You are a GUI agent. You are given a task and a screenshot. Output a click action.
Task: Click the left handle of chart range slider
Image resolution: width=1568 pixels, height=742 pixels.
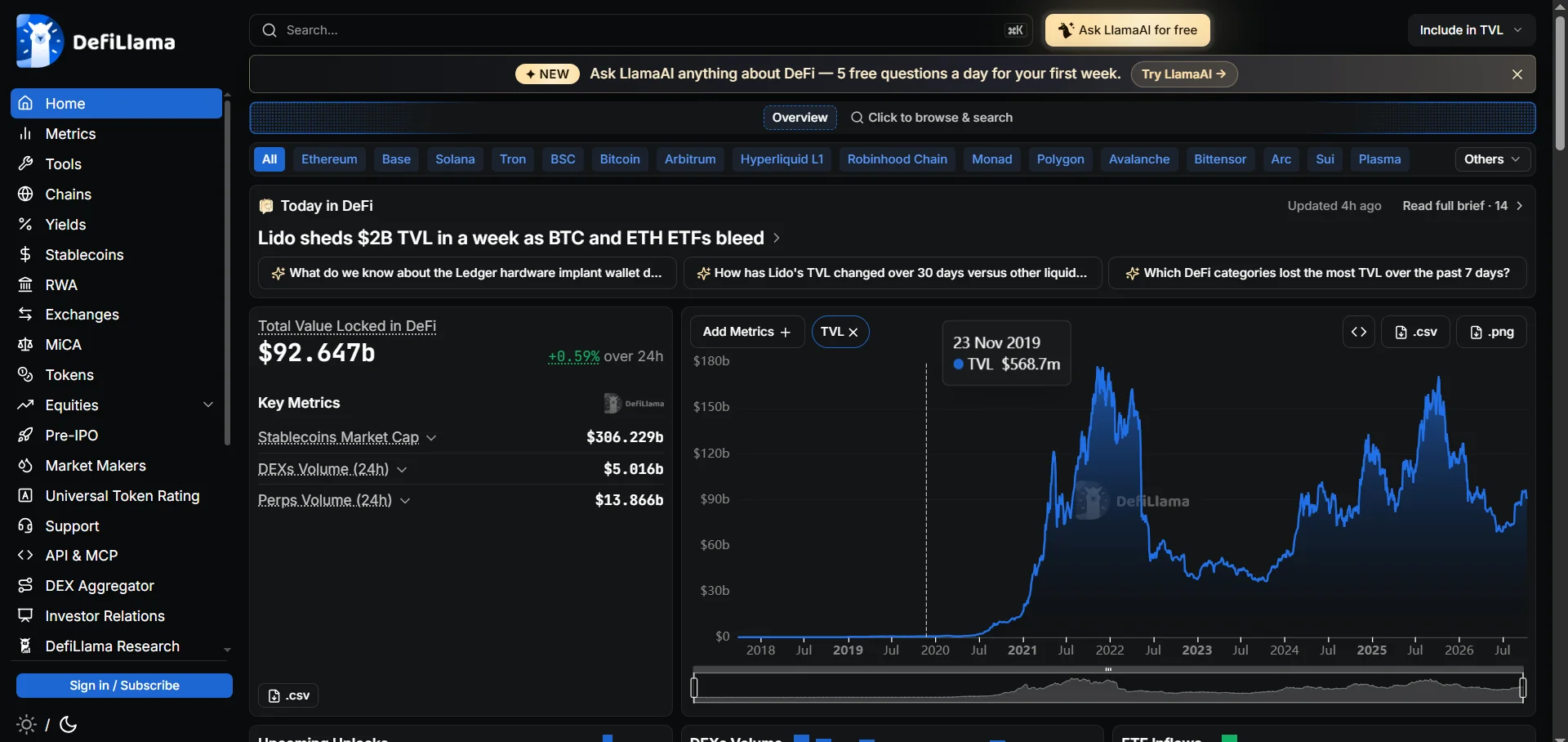694,688
